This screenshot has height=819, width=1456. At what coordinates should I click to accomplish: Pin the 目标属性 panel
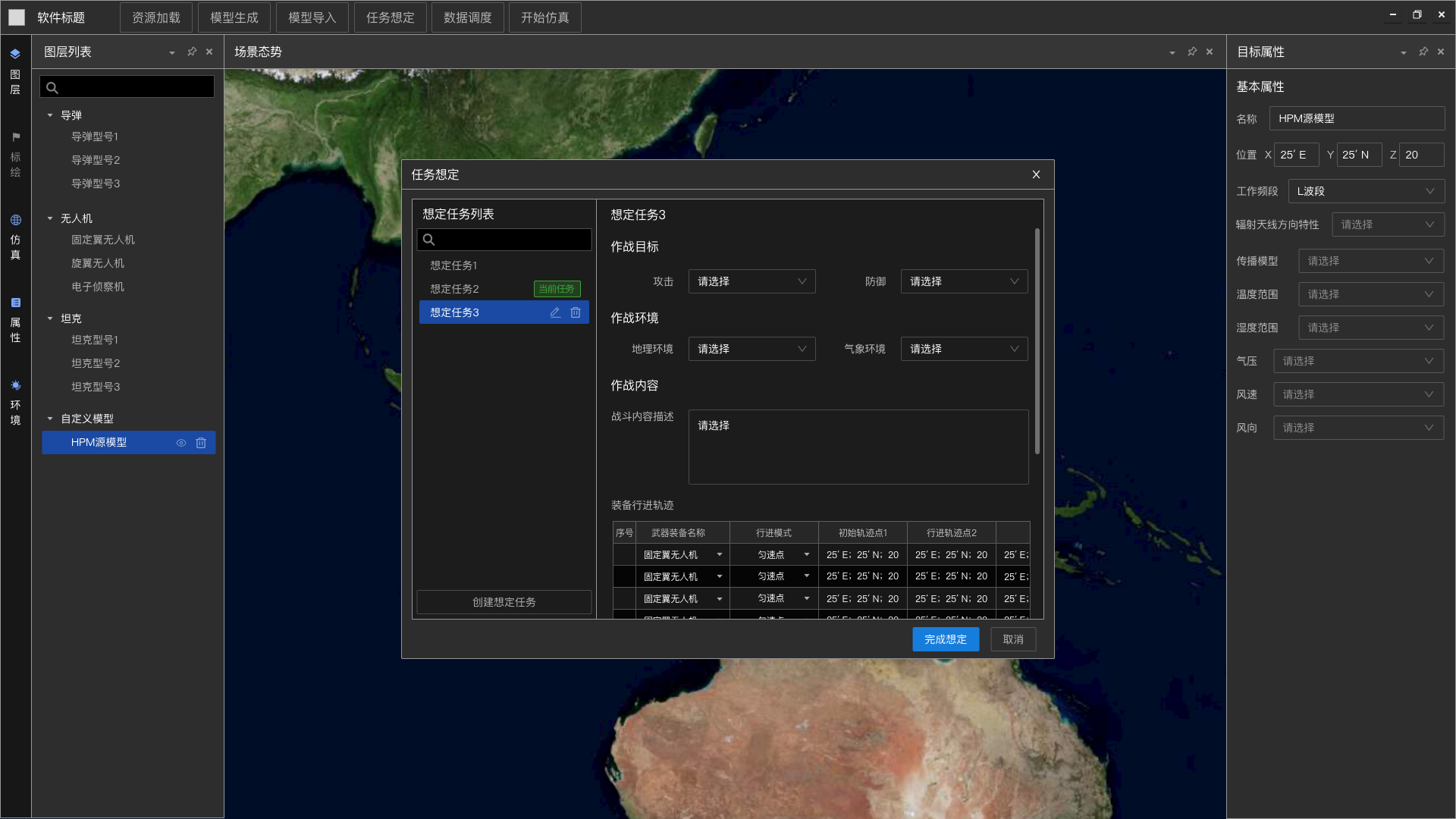click(x=1423, y=52)
